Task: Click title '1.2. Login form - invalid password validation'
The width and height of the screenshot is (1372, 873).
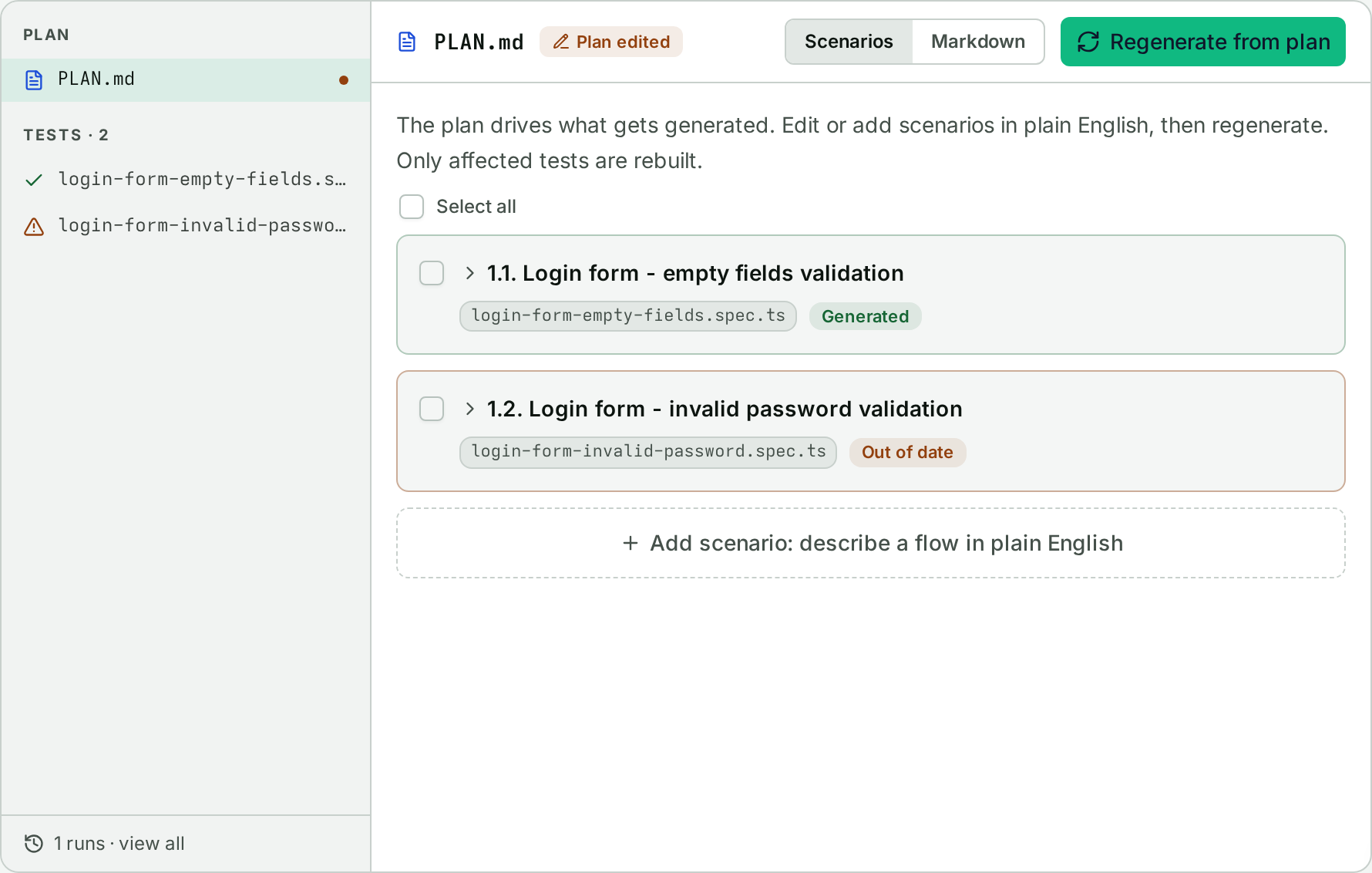Action: [x=725, y=409]
